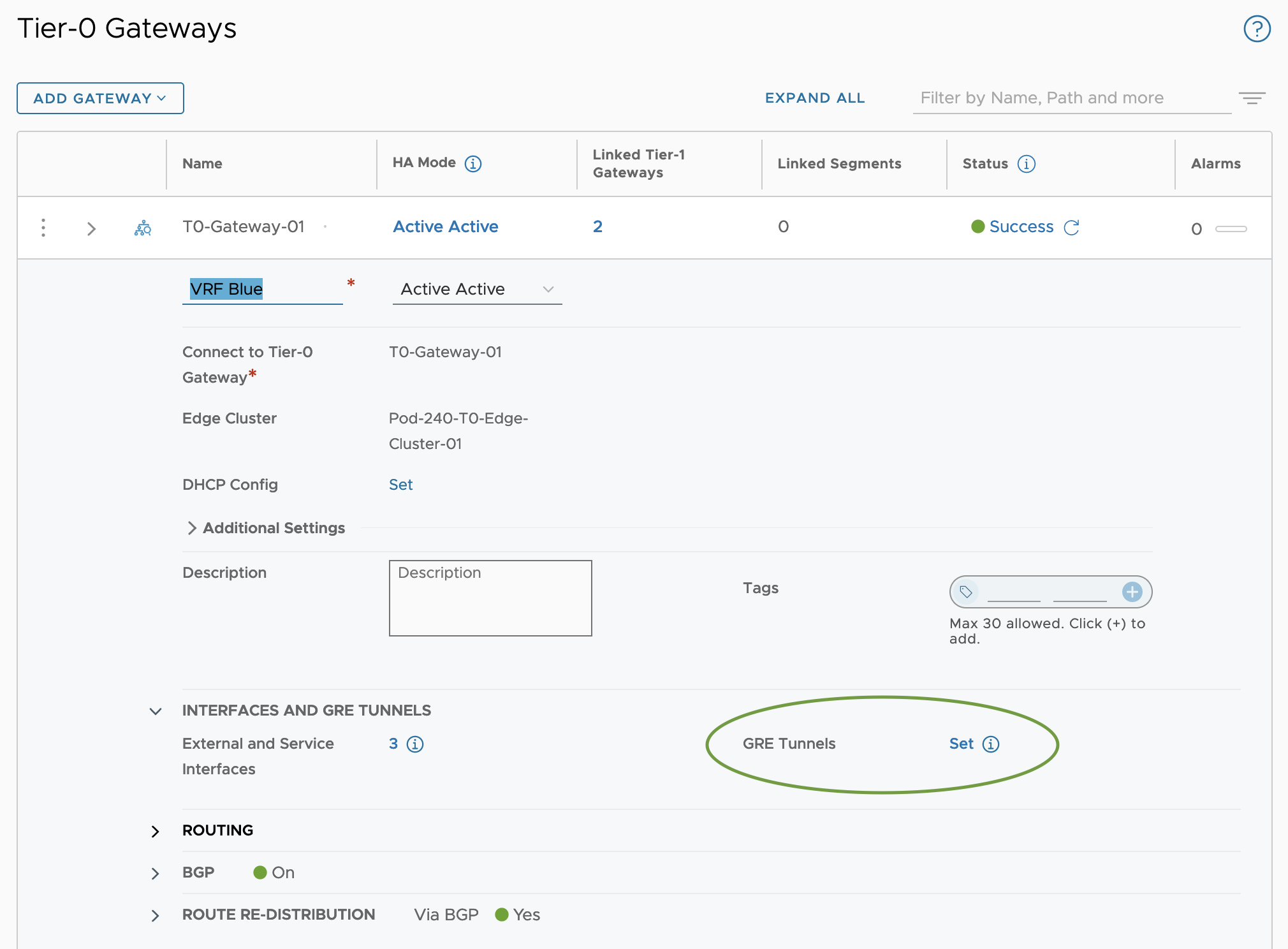The height and width of the screenshot is (949, 1288).
Task: Click the HA Mode info icon
Action: coord(472,164)
